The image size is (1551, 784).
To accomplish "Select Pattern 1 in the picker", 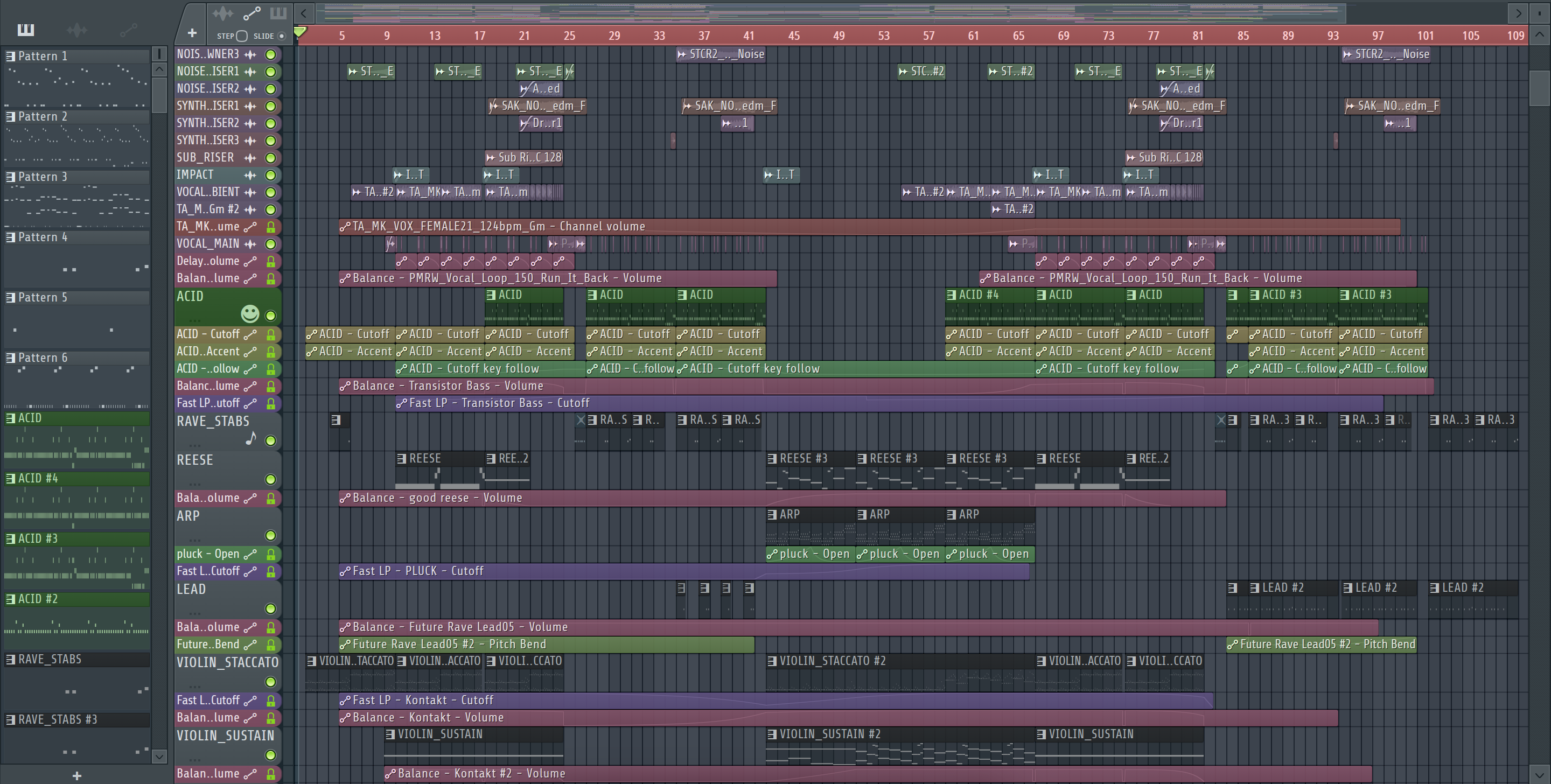I will [76, 56].
